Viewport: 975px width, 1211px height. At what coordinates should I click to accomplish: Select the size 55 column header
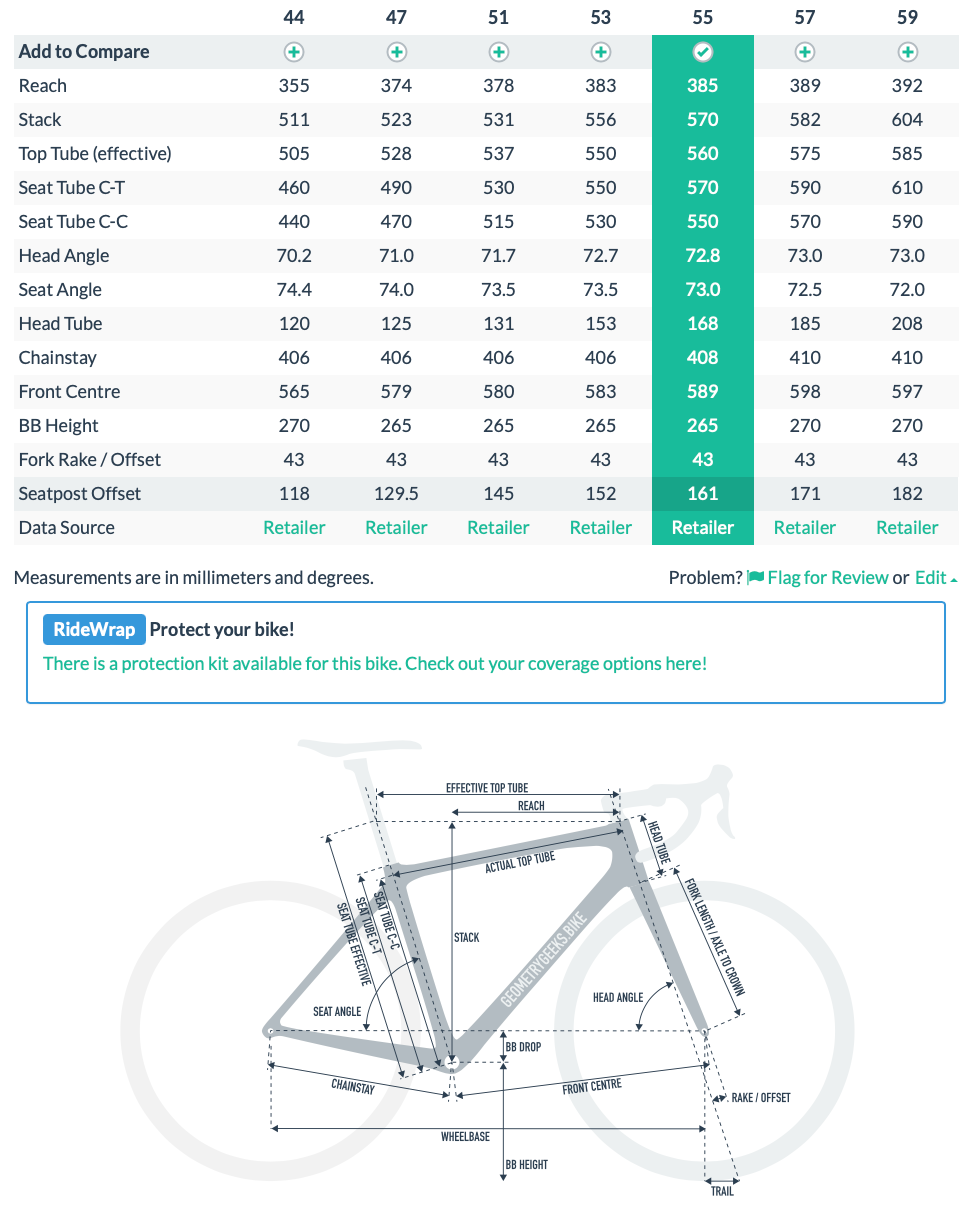click(x=702, y=17)
